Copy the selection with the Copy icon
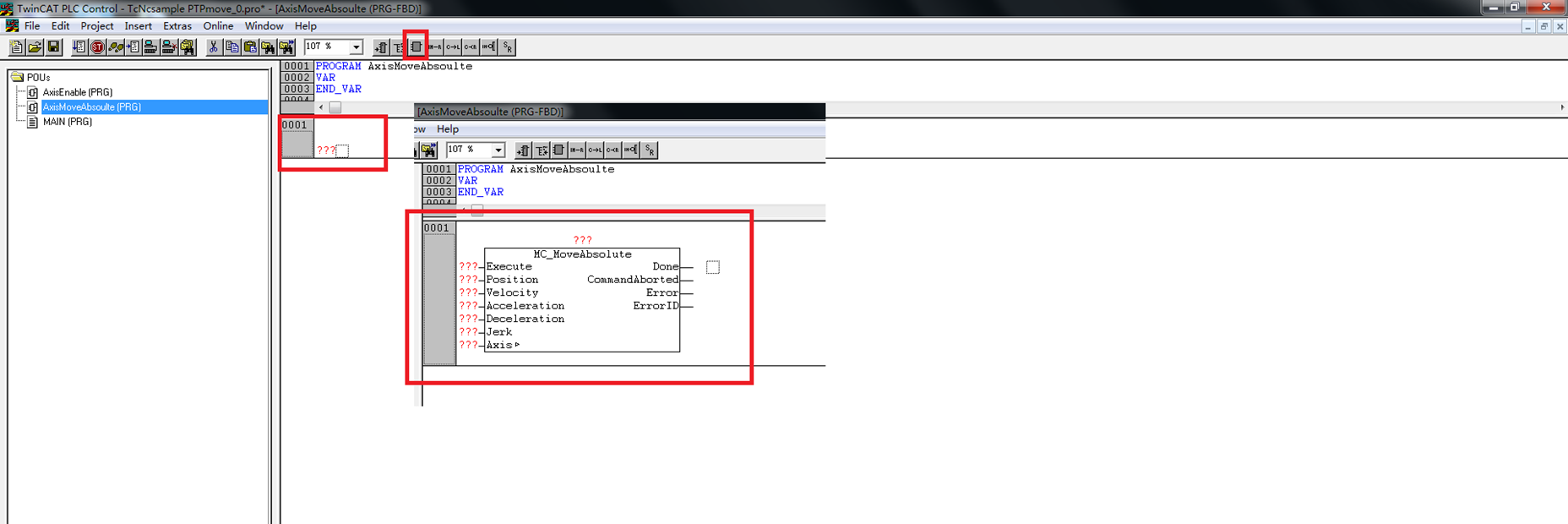 point(231,46)
